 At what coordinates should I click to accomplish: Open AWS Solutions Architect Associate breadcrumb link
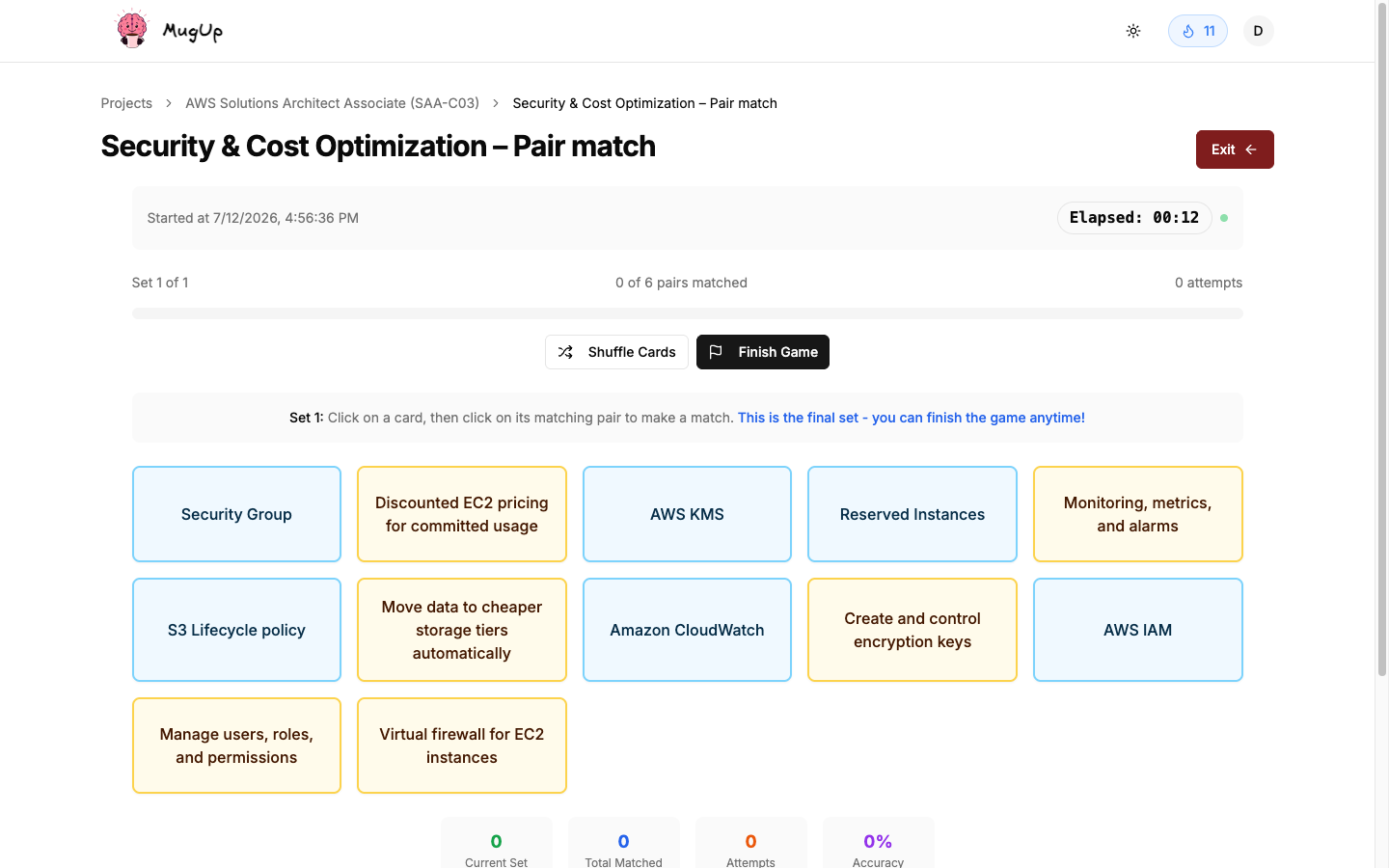[x=332, y=103]
